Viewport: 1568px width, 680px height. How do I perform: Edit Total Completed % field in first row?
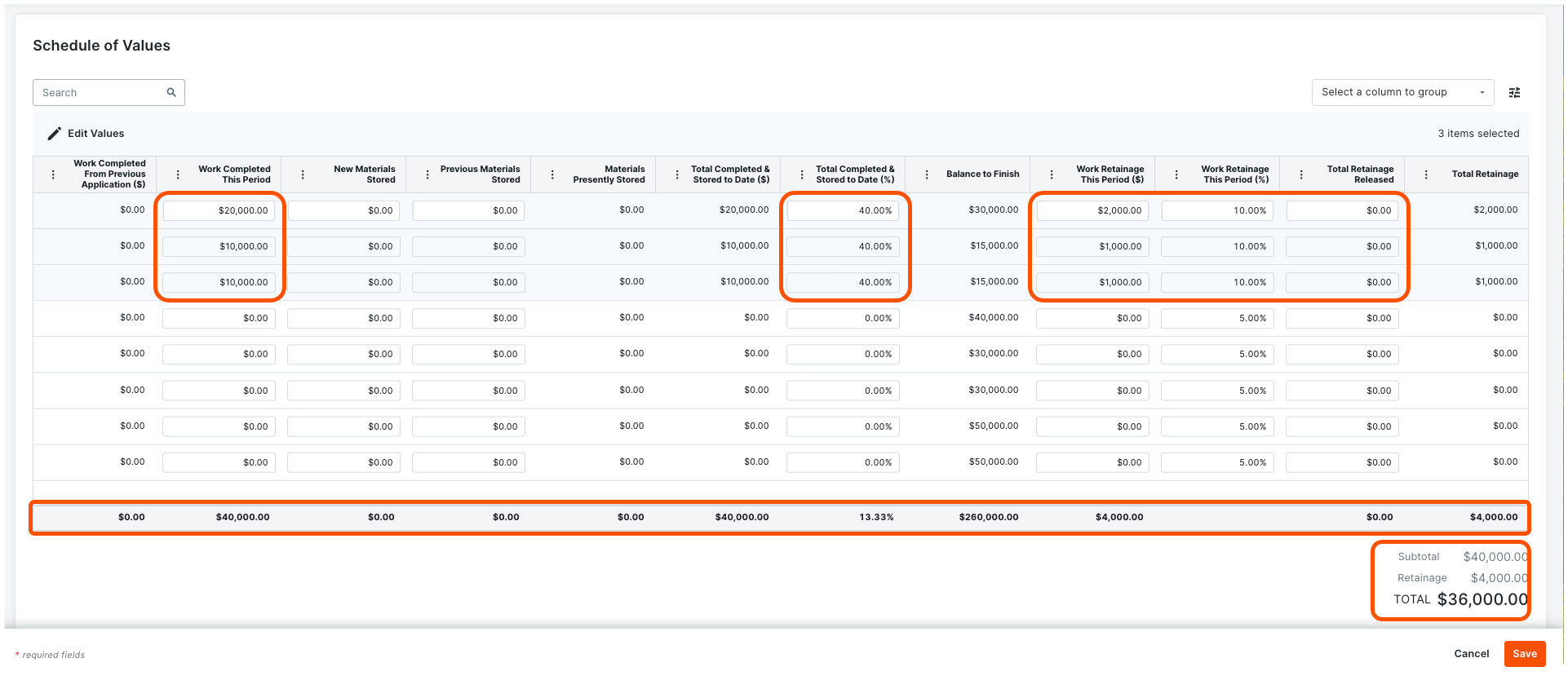pyautogui.click(x=843, y=210)
